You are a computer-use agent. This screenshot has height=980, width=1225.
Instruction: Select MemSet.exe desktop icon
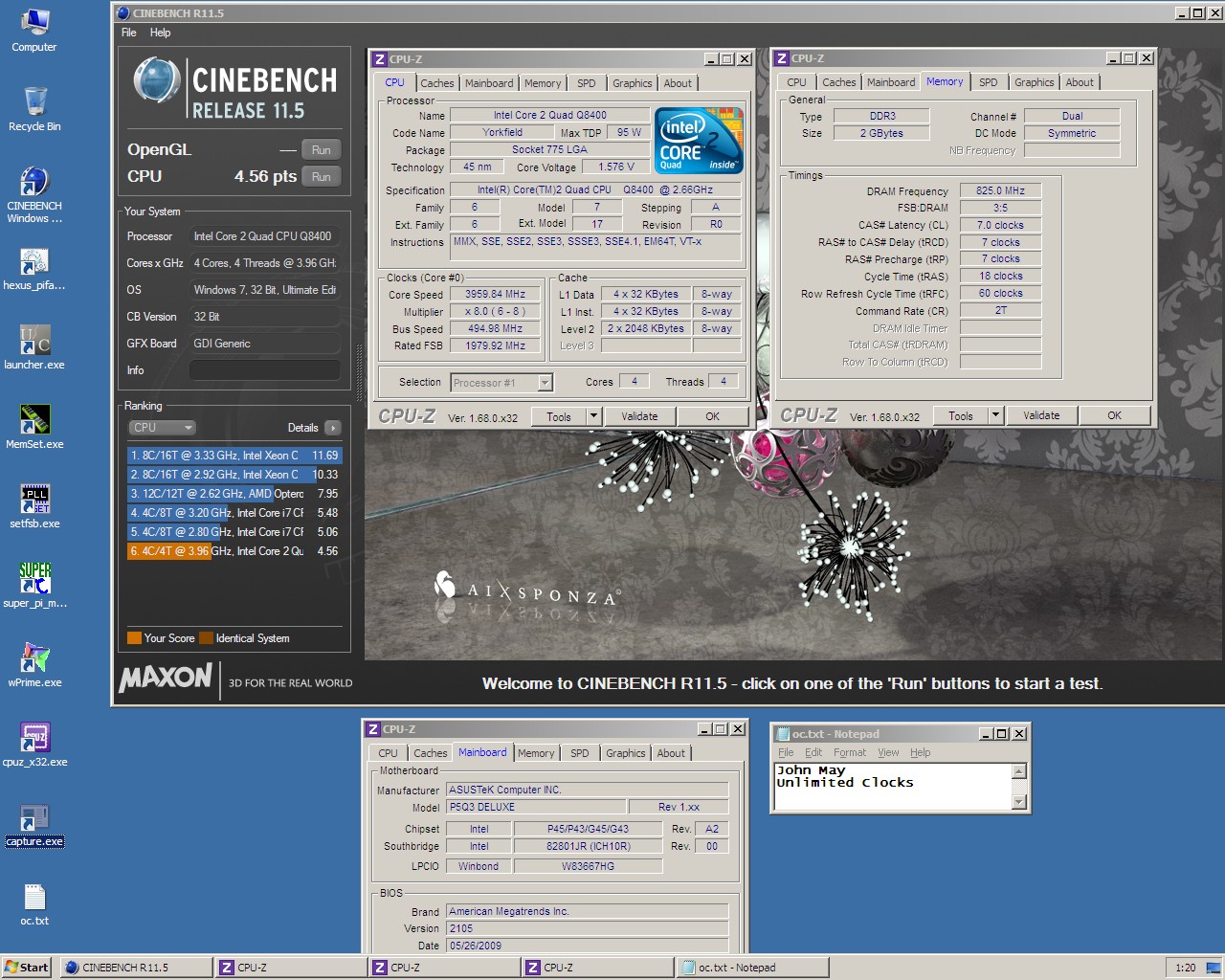click(34, 428)
